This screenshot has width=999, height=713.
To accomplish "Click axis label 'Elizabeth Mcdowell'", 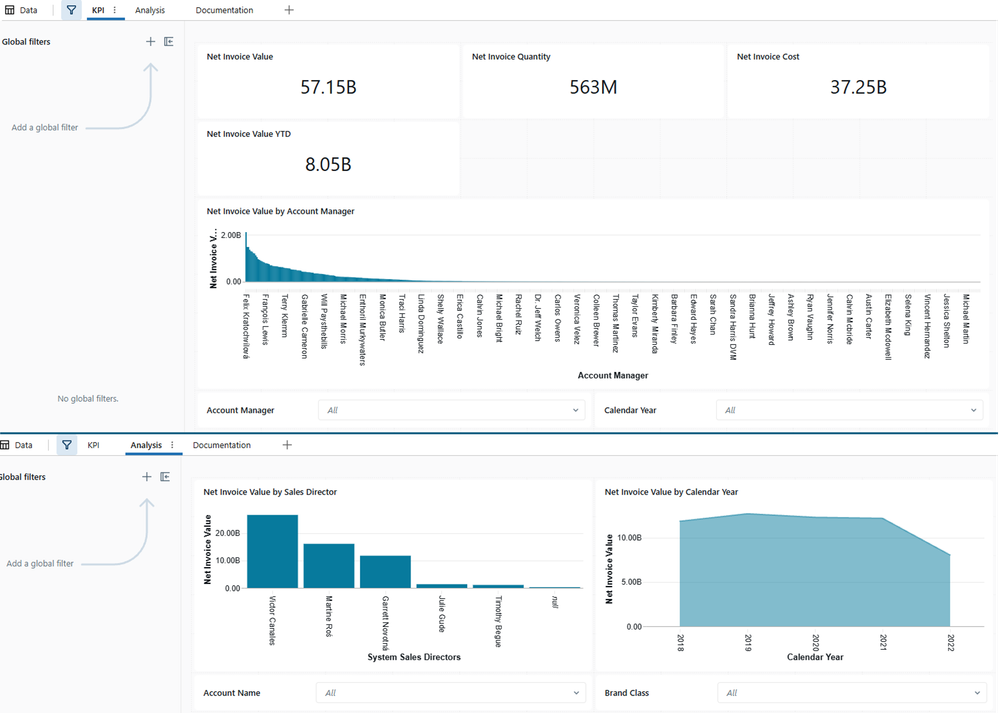I will 888,328.
